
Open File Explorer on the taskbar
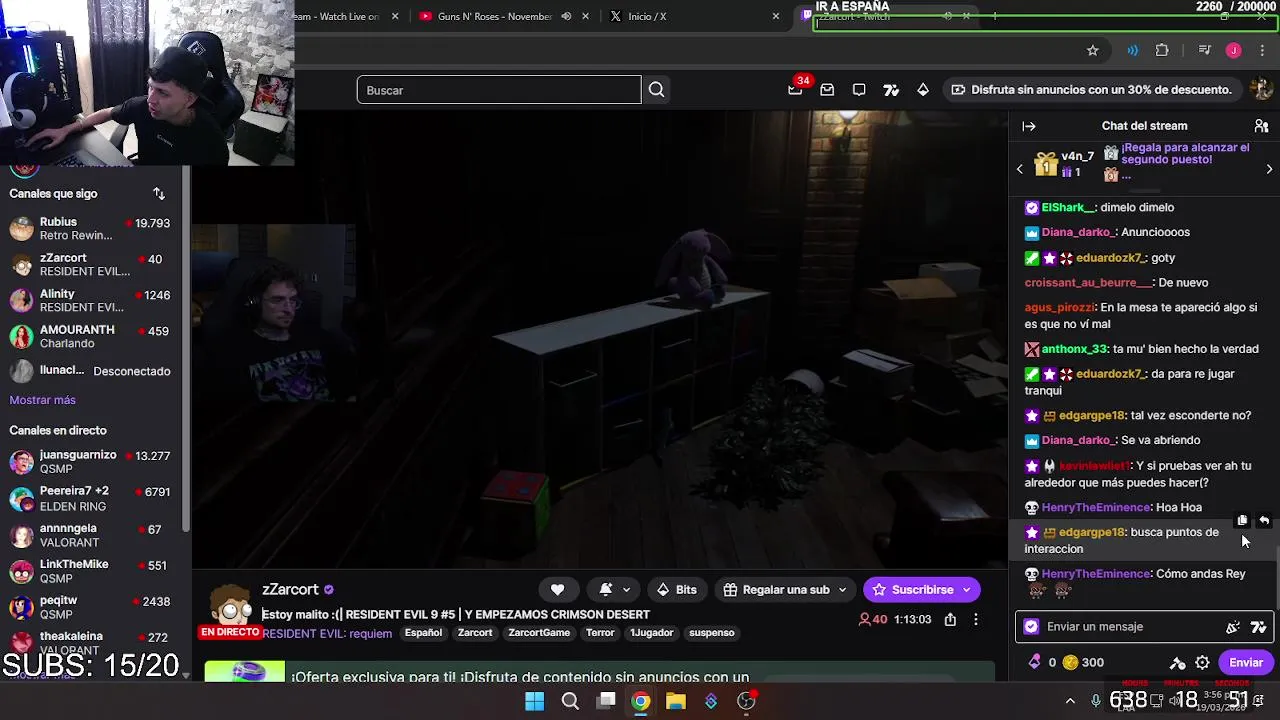pyautogui.click(x=676, y=701)
